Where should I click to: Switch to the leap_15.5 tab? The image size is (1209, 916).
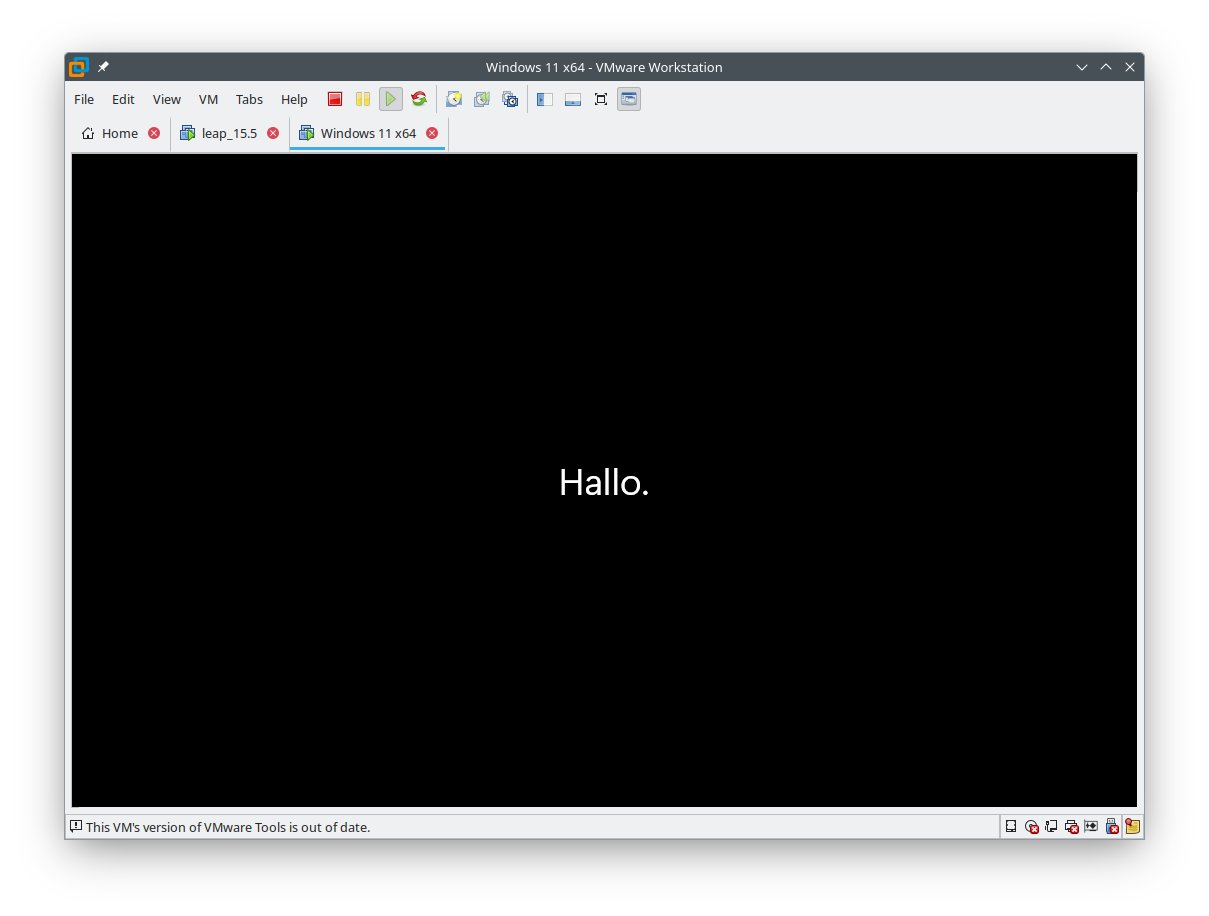click(229, 133)
